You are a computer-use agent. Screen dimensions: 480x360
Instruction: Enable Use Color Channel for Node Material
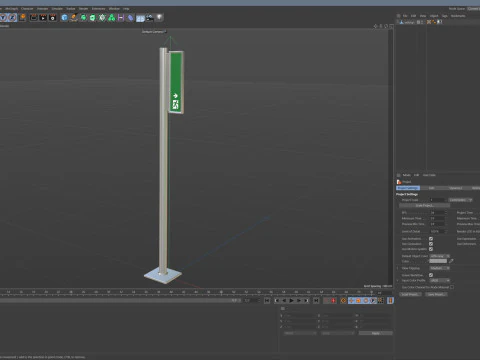click(x=452, y=287)
